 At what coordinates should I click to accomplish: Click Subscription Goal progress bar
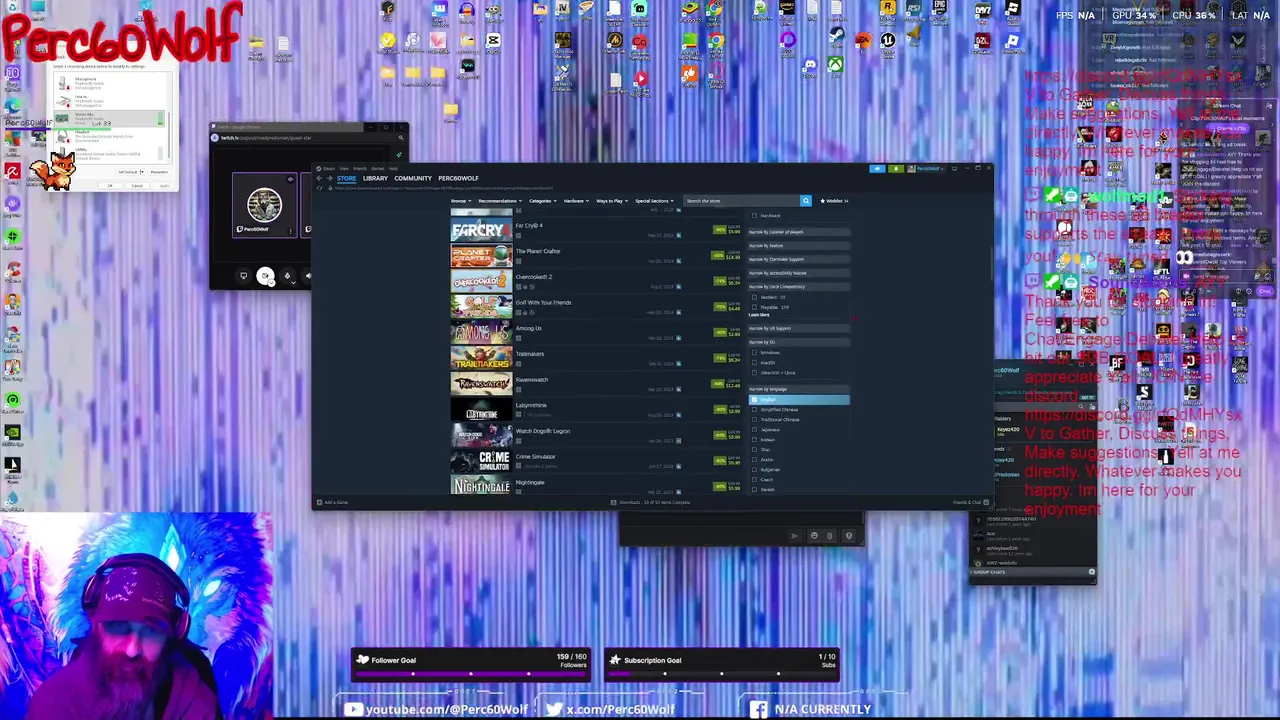pos(721,673)
